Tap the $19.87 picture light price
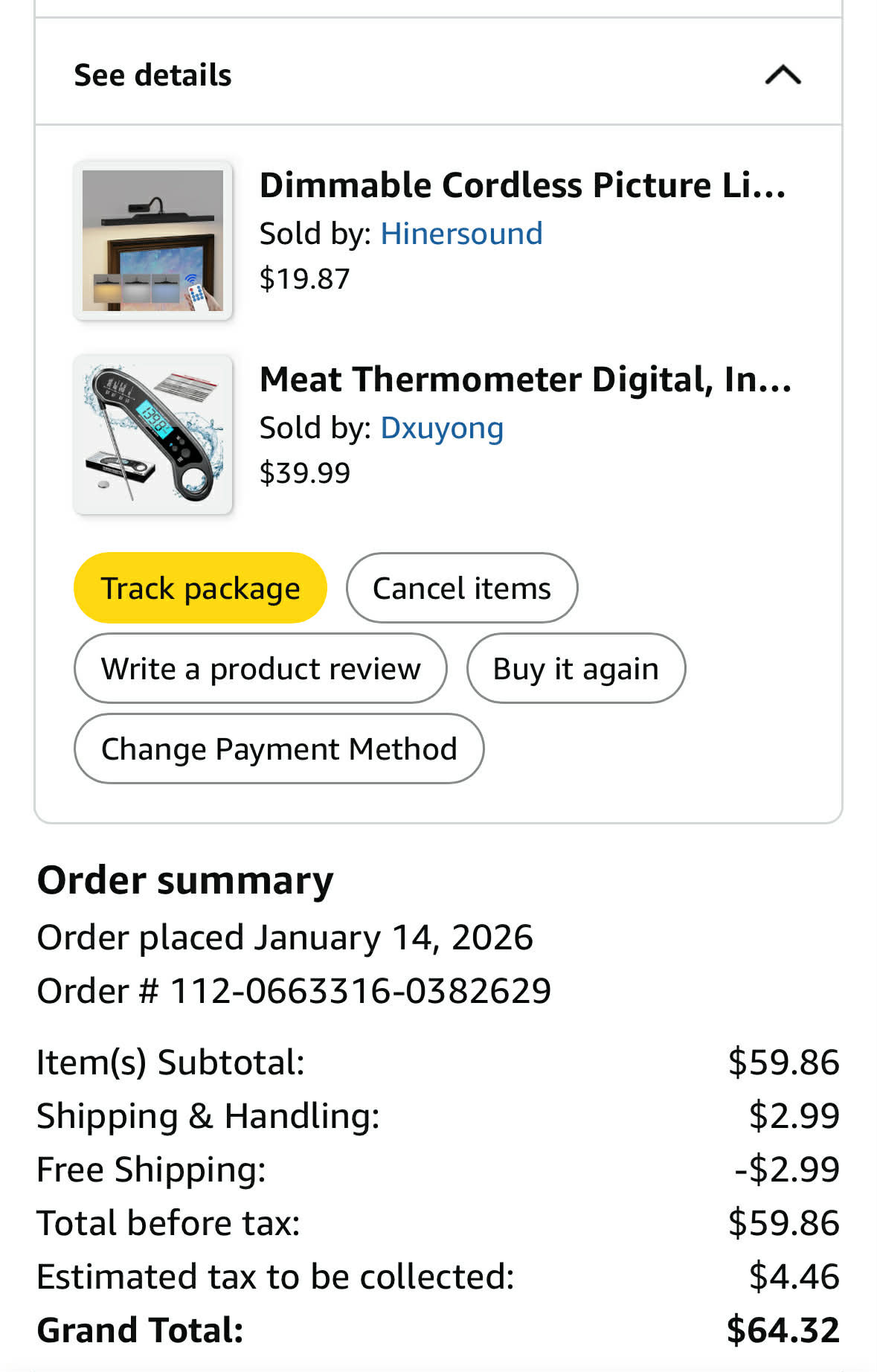The width and height of the screenshot is (877, 1372). (304, 279)
